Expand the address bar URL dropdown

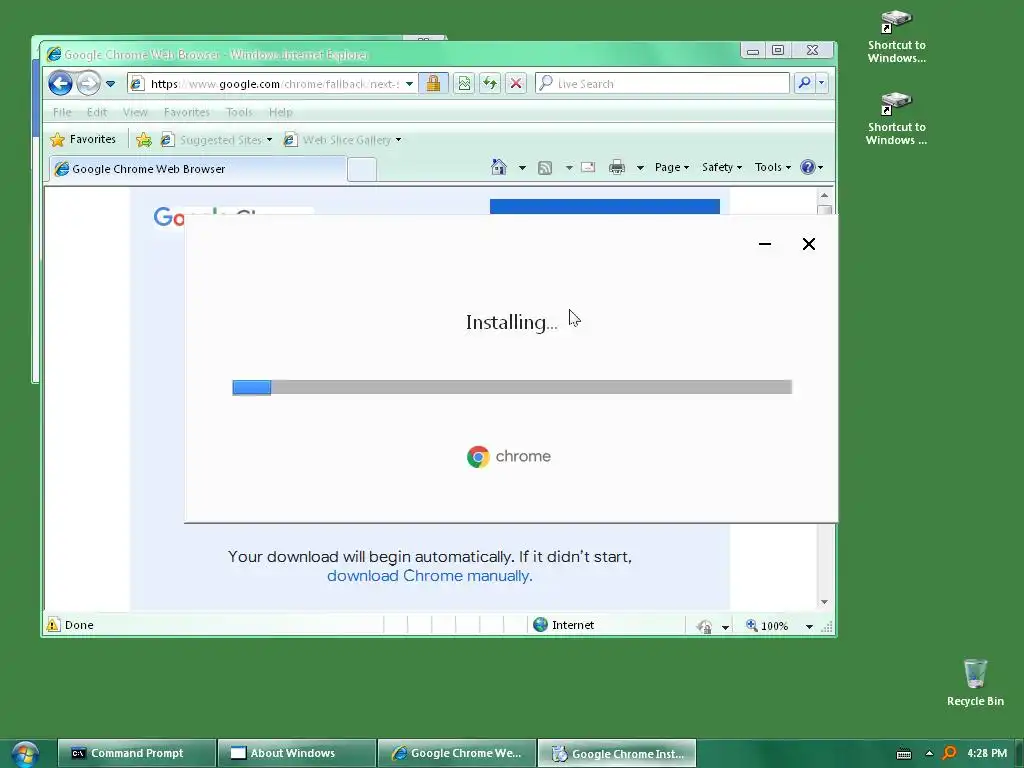(409, 84)
